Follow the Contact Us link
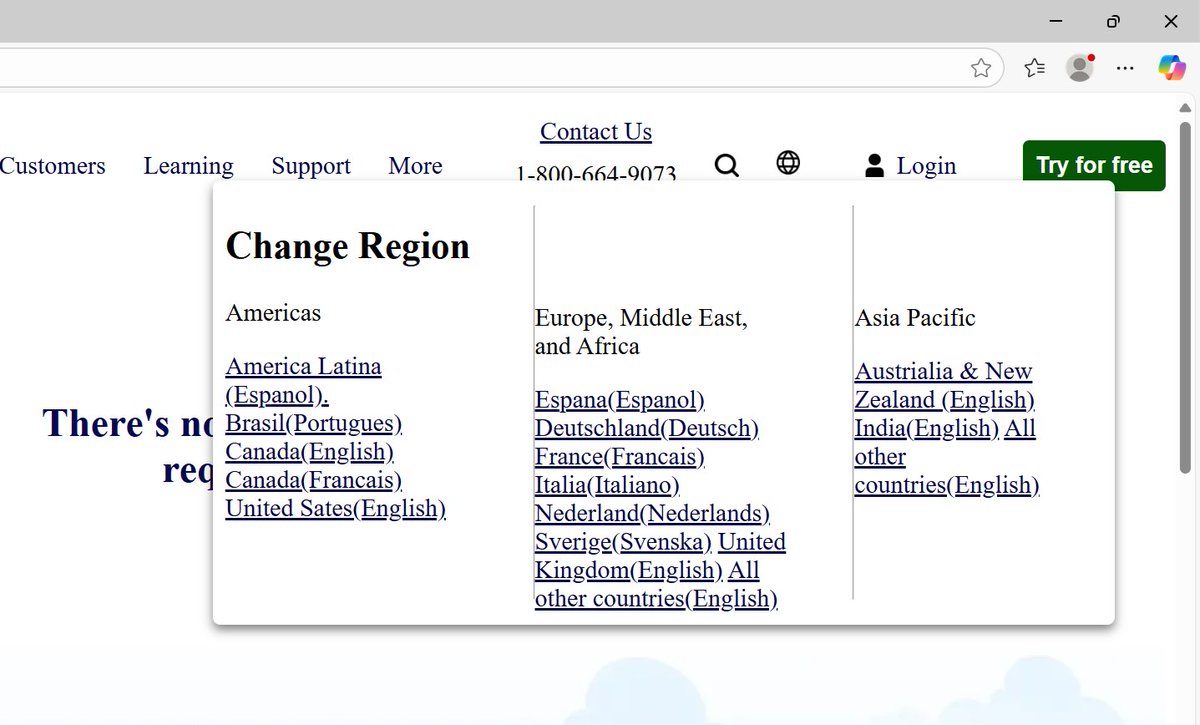 point(596,132)
